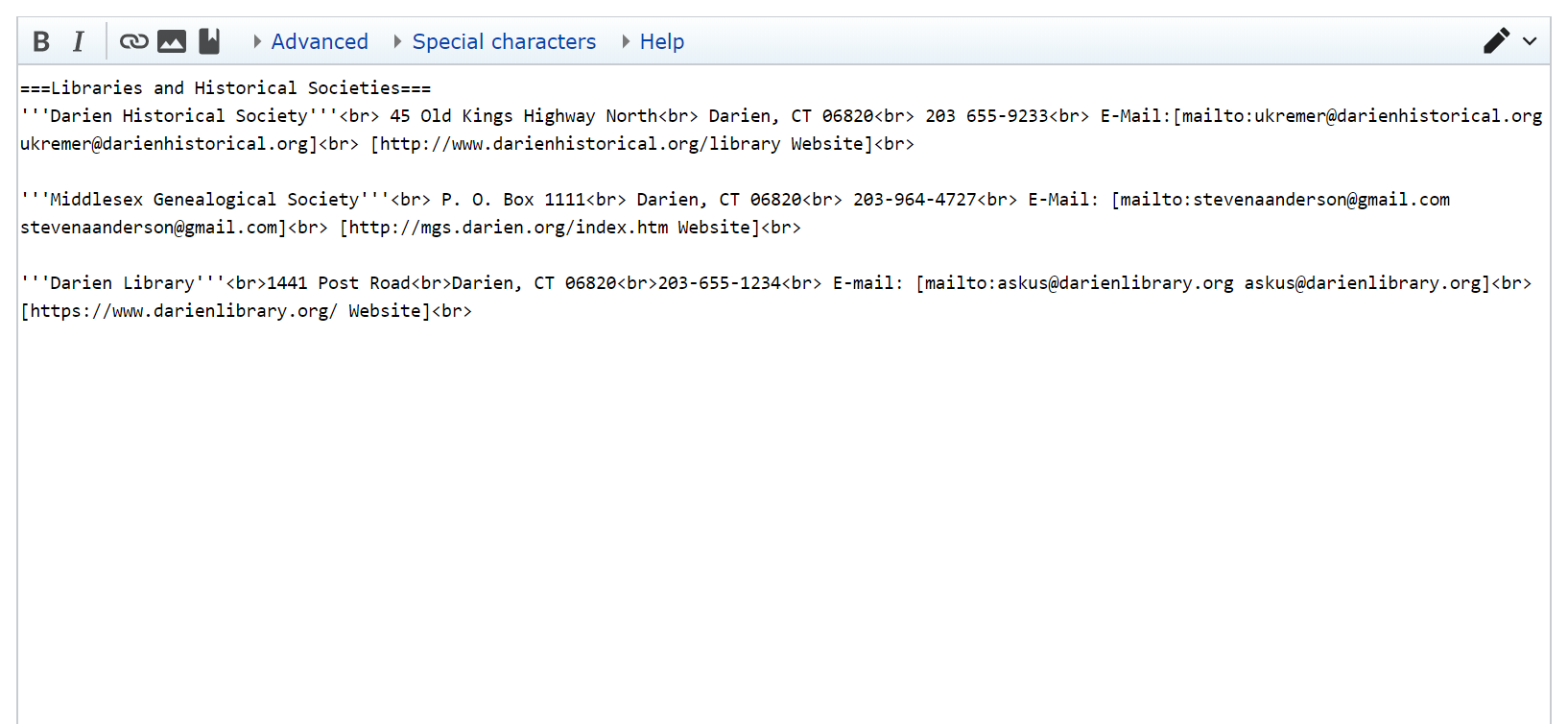
Task: Apply bold formatting with the B icon
Action: [41, 41]
